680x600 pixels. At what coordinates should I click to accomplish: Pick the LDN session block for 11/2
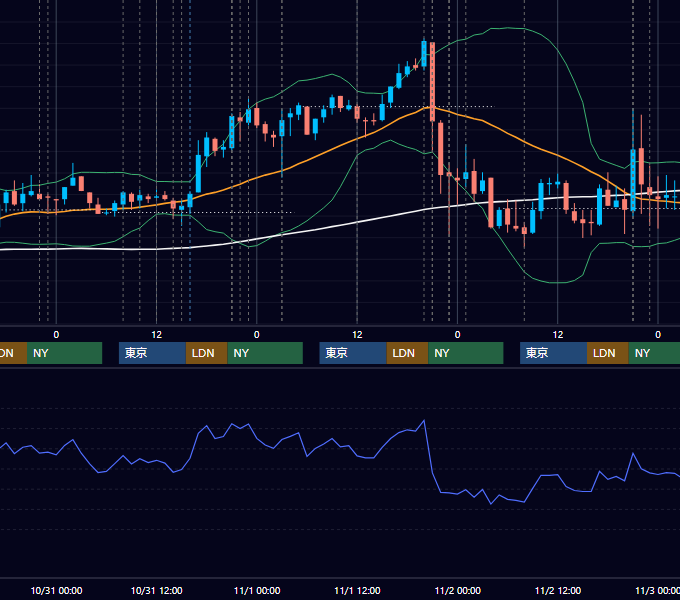point(608,353)
